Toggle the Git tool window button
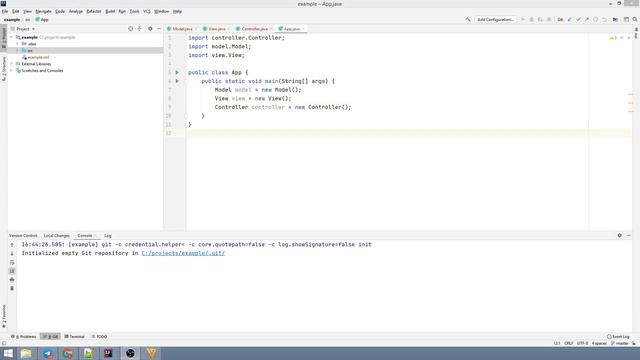 click(51, 337)
